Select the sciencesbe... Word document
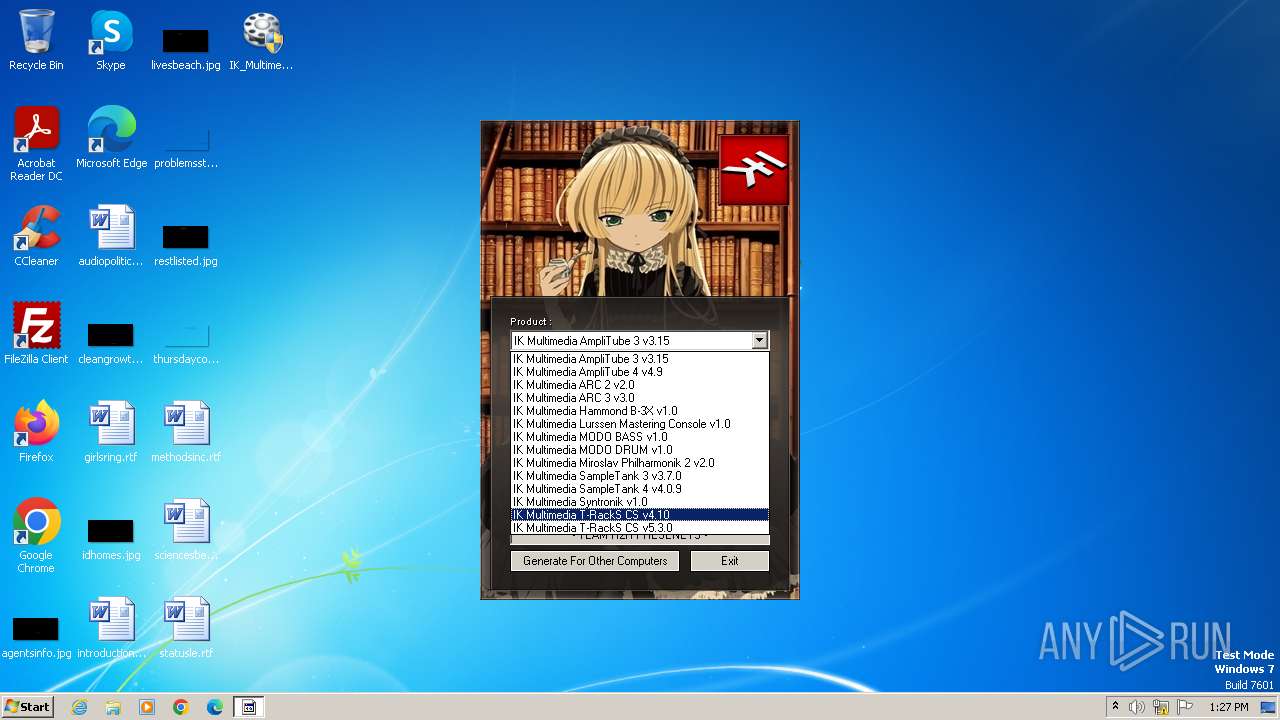The image size is (1280, 720). pyautogui.click(x=186, y=530)
